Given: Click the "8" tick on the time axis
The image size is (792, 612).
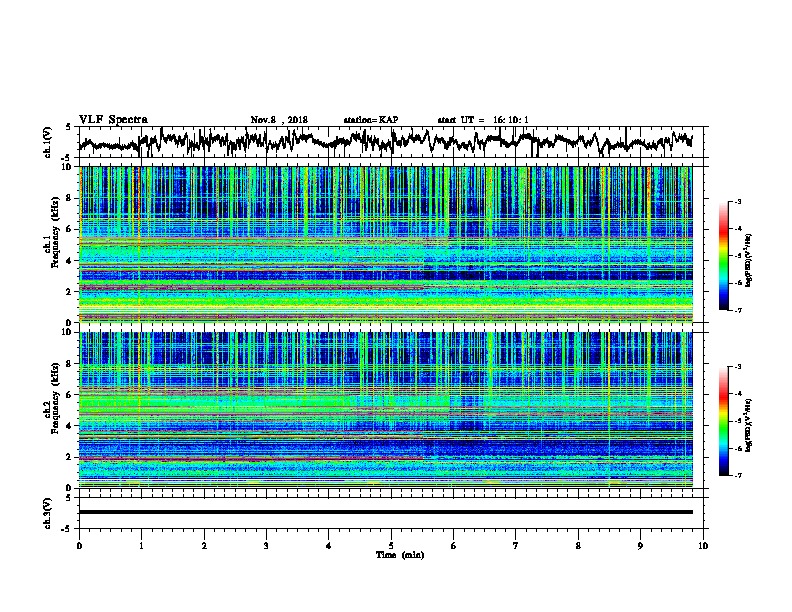Looking at the screenshot, I should (x=578, y=546).
